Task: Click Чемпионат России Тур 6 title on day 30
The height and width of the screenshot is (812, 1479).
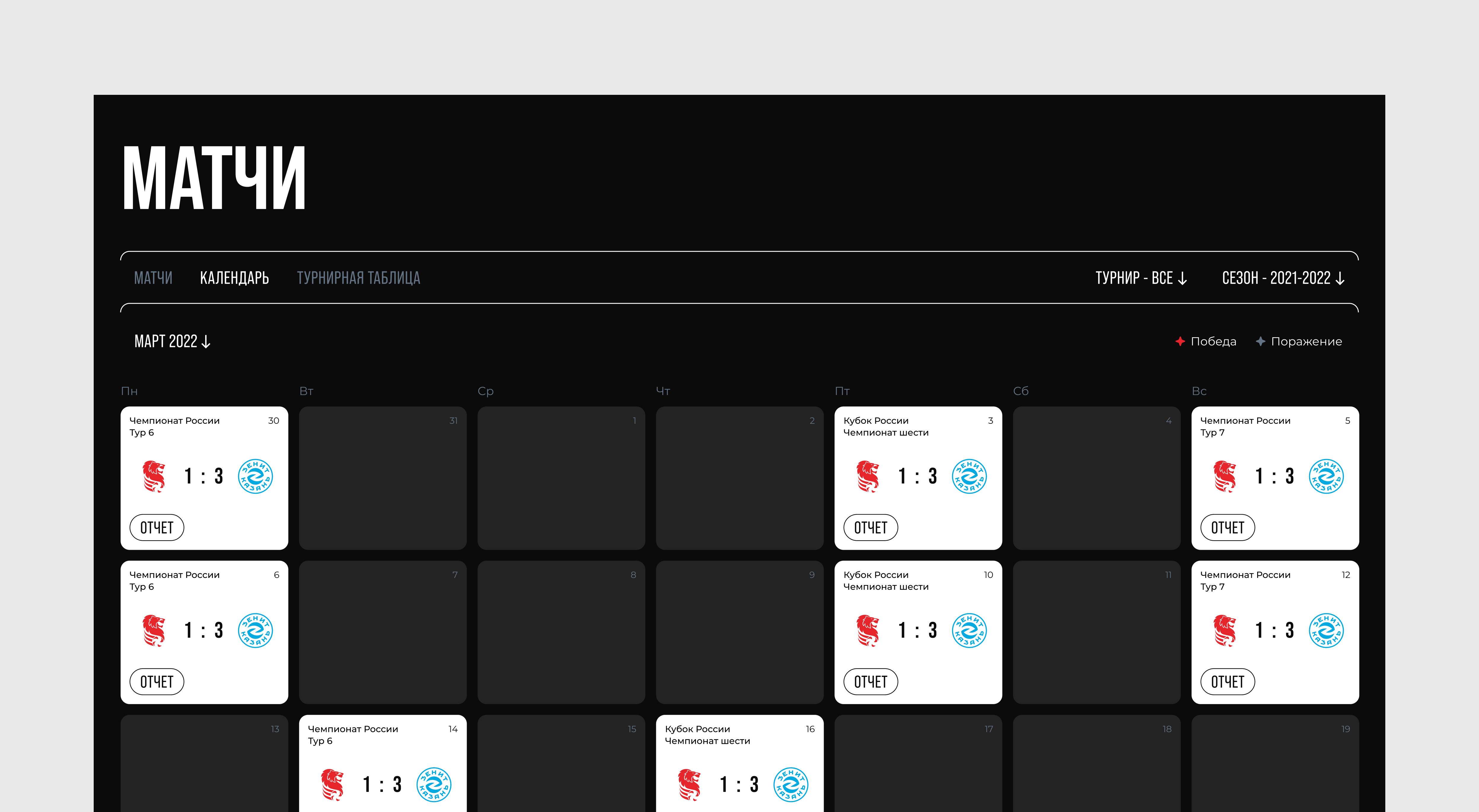Action: coord(175,426)
